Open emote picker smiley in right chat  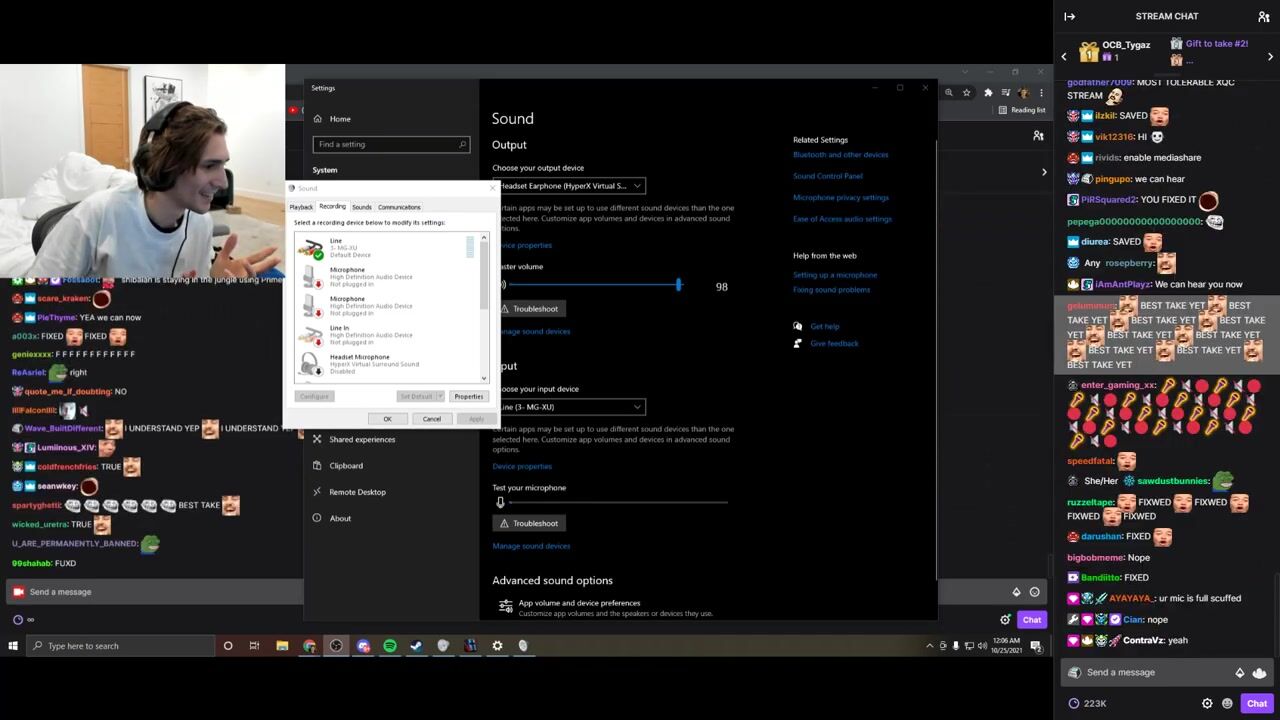[x=1227, y=703]
